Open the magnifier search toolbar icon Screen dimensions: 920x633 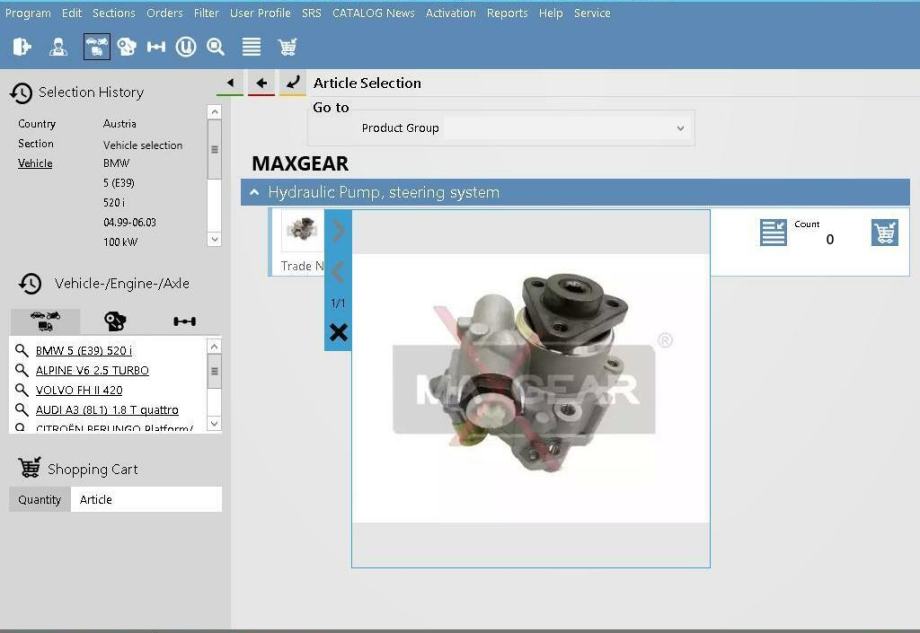tap(215, 47)
